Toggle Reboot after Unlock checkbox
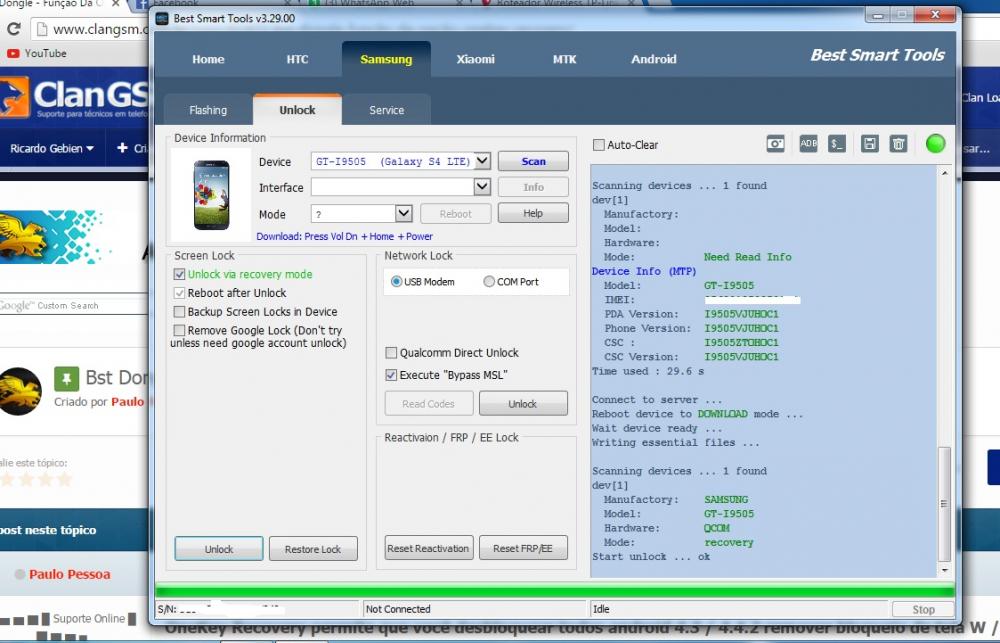 (179, 293)
